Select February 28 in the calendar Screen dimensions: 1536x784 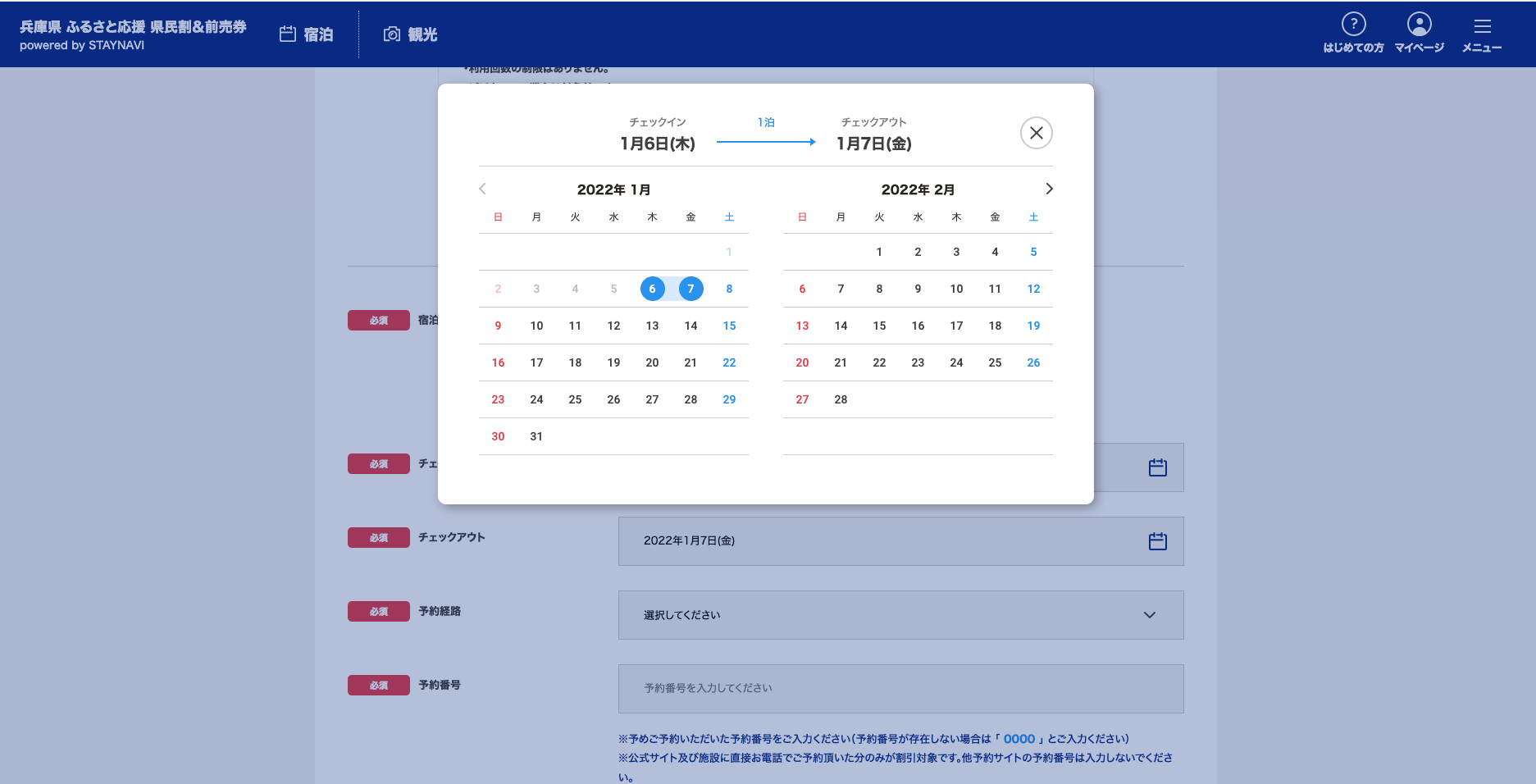click(x=841, y=399)
